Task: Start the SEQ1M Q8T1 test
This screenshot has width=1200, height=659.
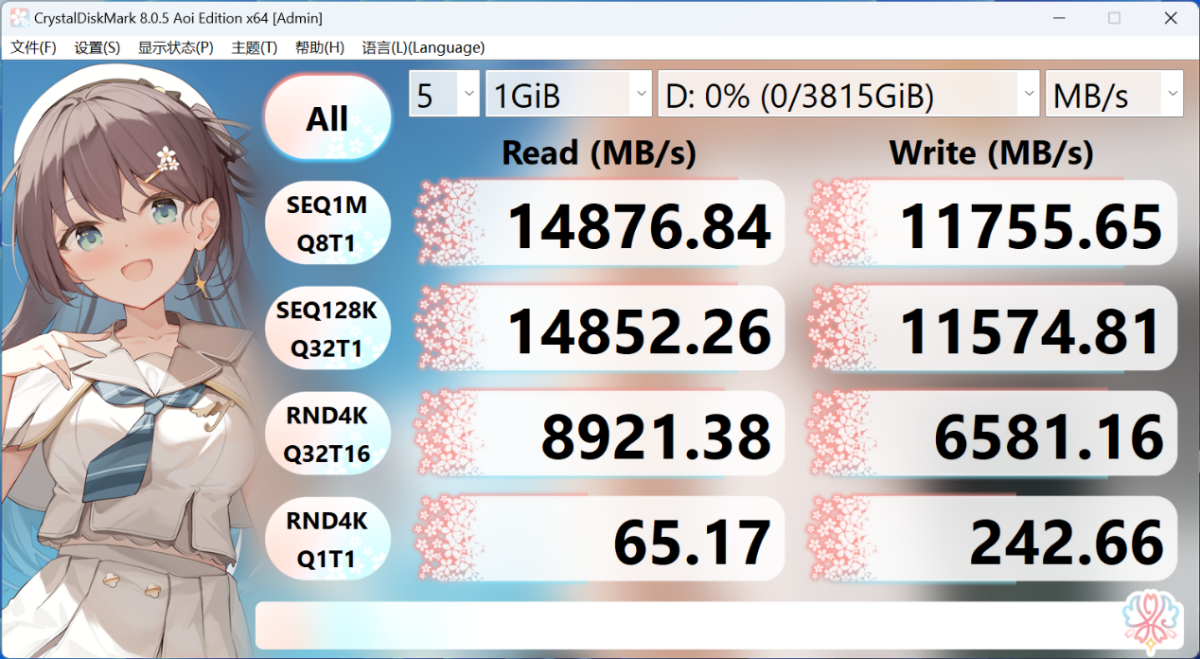Action: point(327,224)
